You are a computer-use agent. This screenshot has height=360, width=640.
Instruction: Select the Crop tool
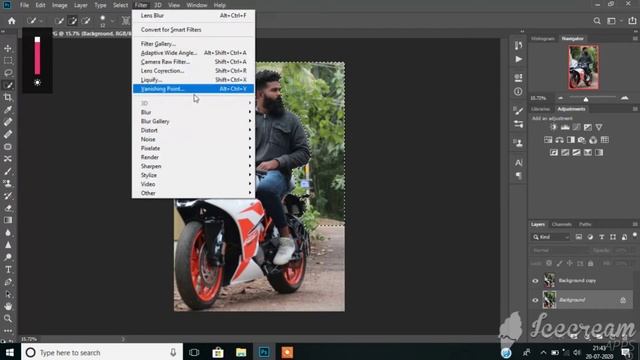click(8, 97)
